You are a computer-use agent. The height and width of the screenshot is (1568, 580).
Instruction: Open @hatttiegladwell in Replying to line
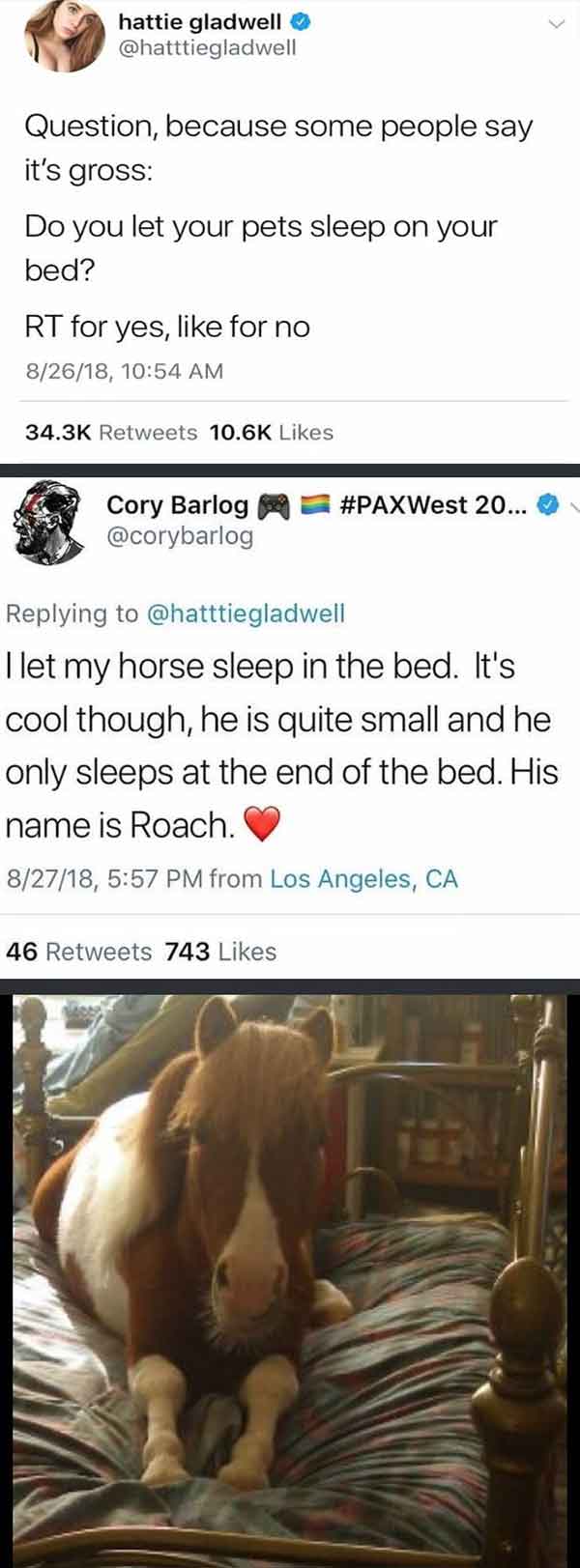click(245, 613)
